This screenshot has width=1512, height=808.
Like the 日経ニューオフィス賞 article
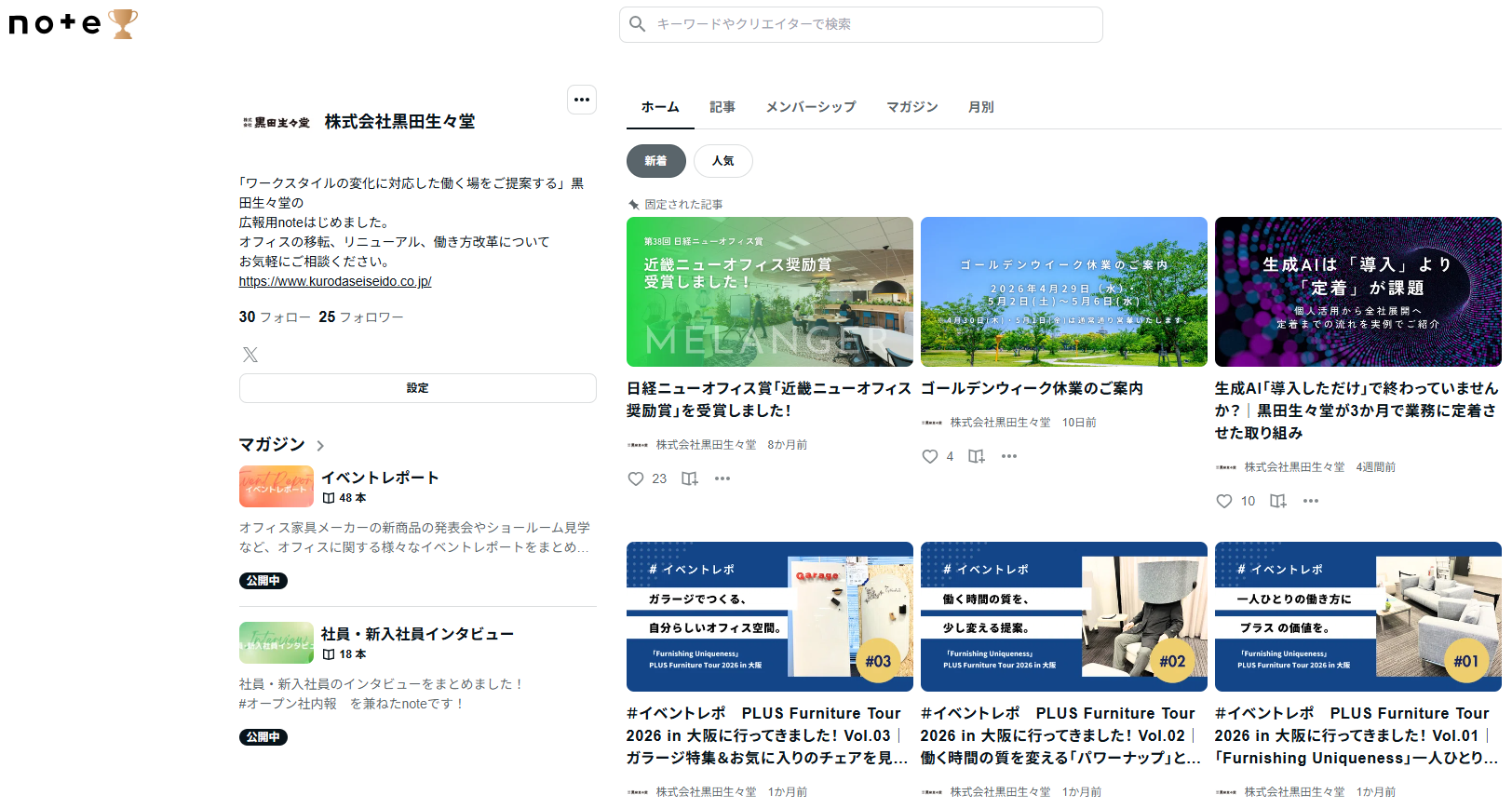(x=636, y=478)
